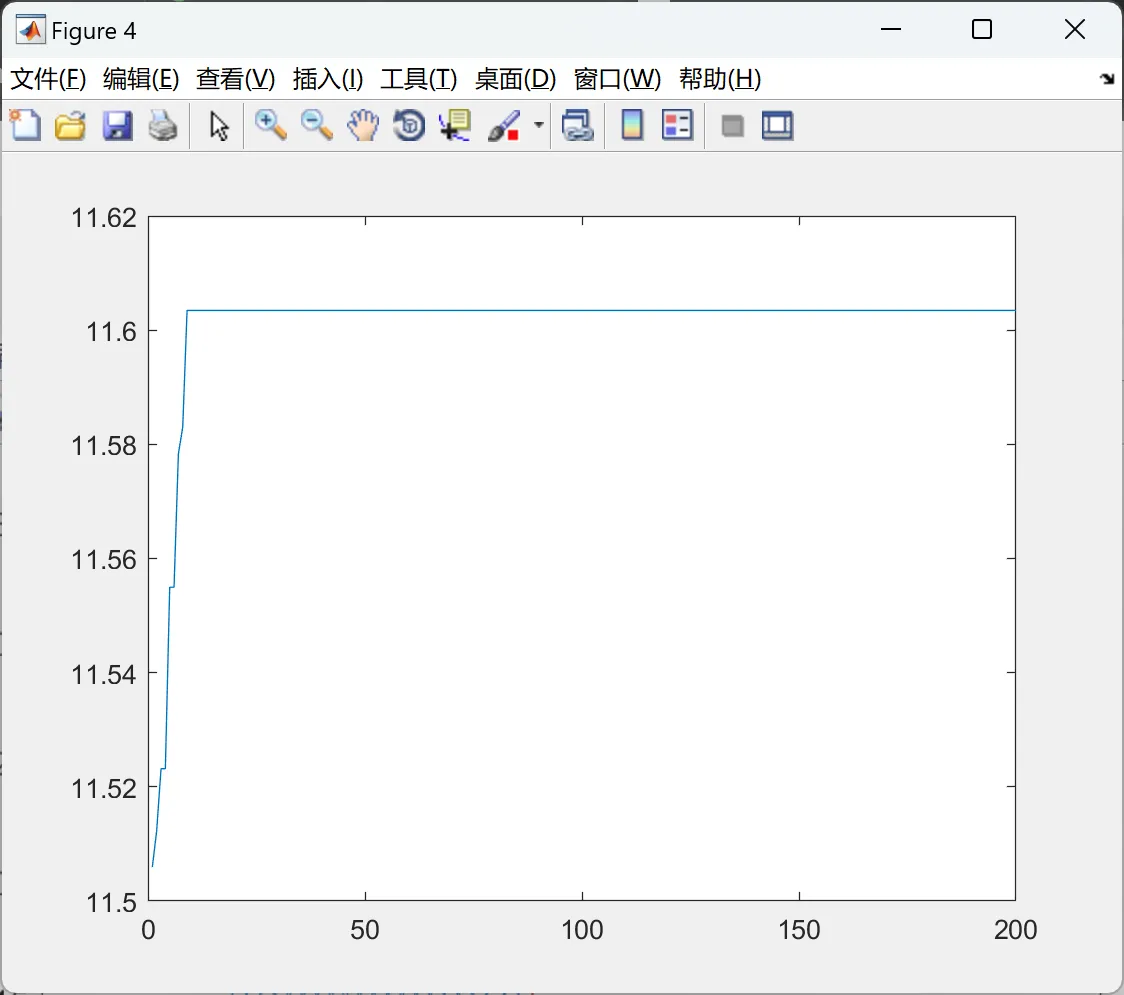Insert a colorbar via toolbar icon
Screen dimensions: 1124x995
click(632, 125)
